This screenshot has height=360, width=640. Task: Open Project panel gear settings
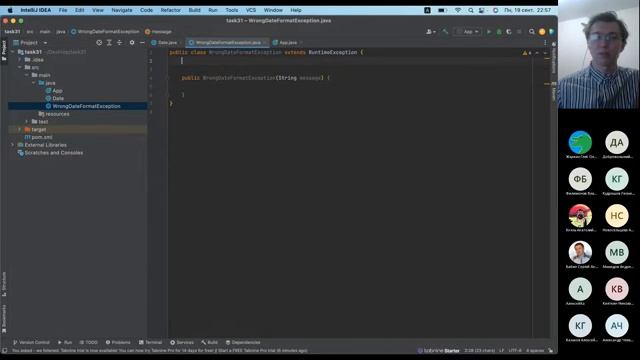[132, 42]
